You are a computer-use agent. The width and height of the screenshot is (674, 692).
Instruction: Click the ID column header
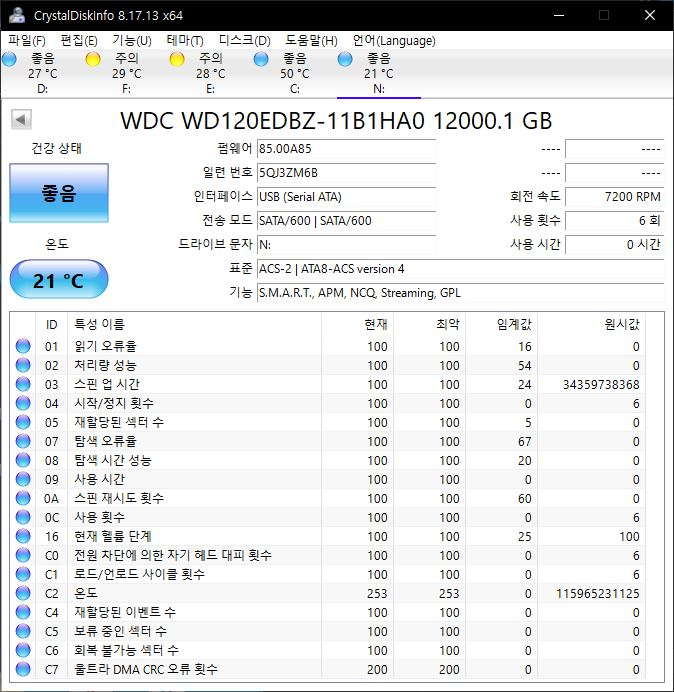click(52, 324)
